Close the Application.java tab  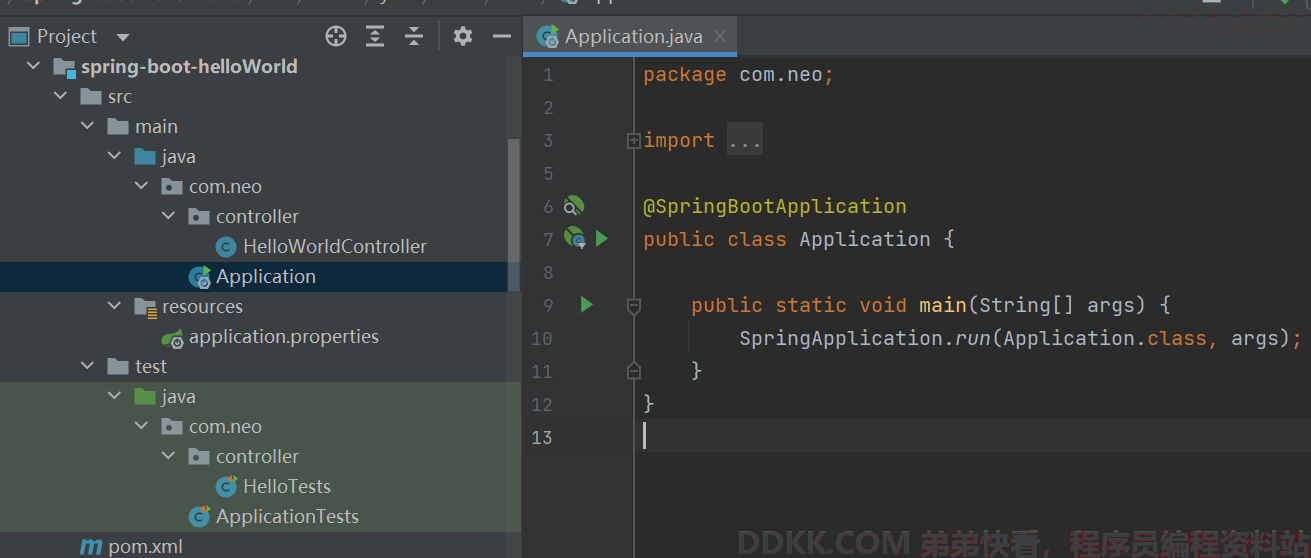(x=720, y=37)
